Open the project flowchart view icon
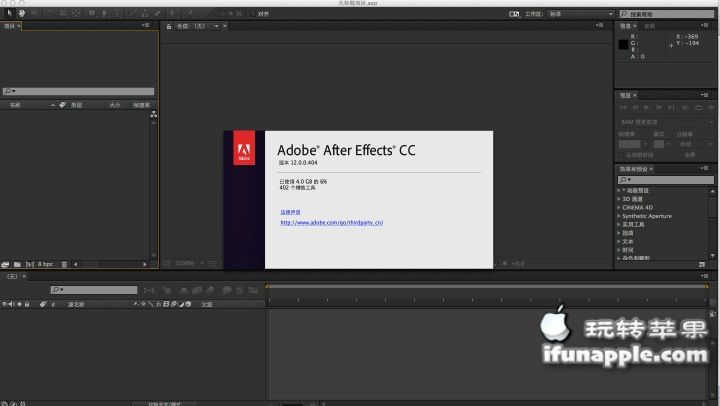This screenshot has height=406, width=720. pos(153,114)
